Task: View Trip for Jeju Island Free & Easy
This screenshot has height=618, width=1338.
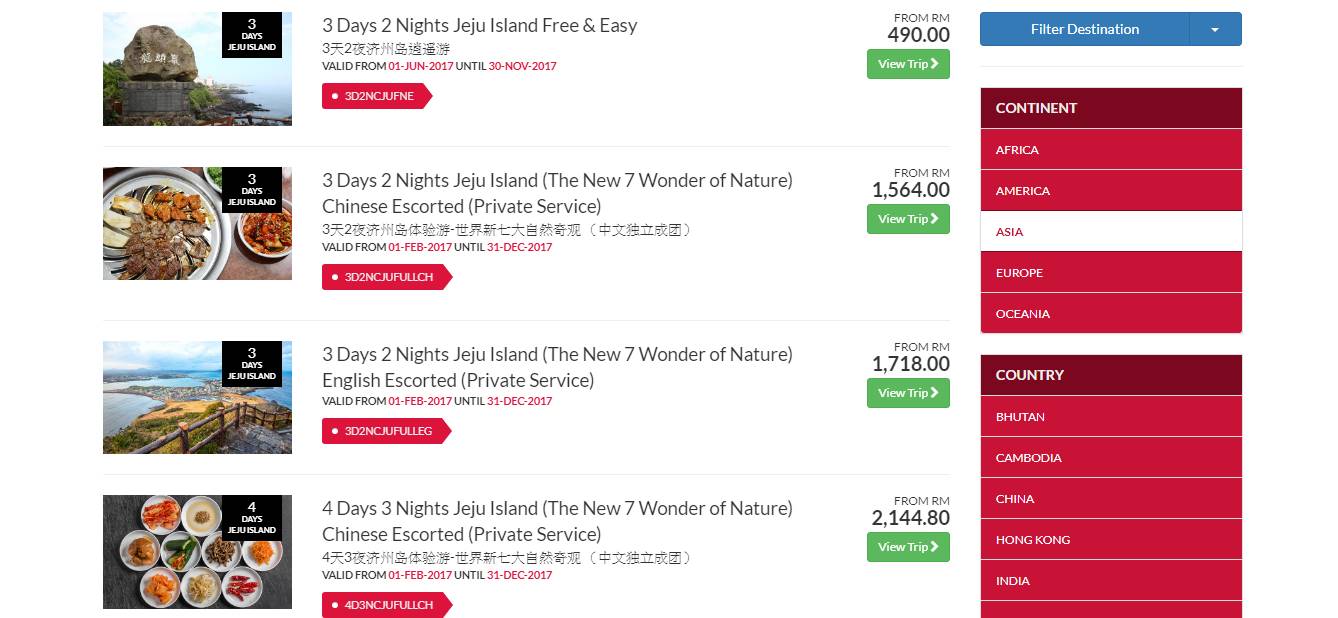Action: click(x=908, y=64)
